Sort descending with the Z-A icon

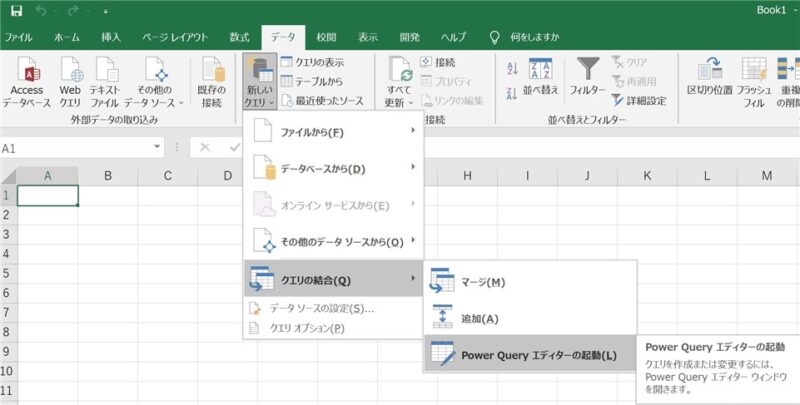[512, 92]
